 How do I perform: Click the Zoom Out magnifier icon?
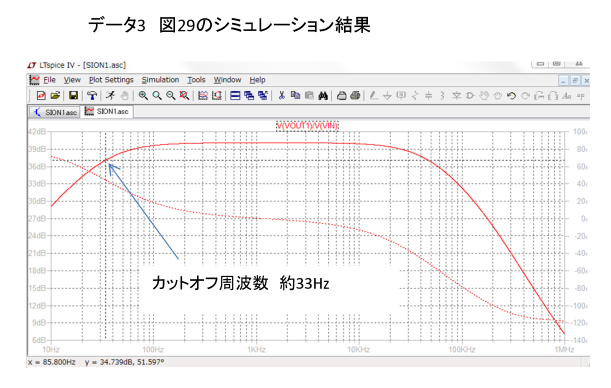pyautogui.click(x=170, y=95)
